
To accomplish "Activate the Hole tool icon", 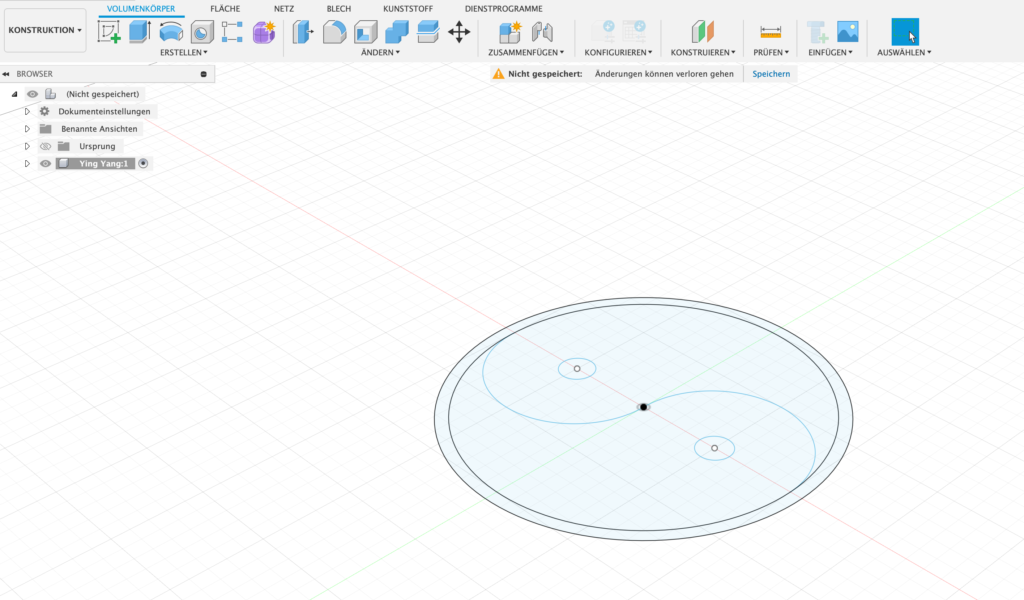I will (202, 32).
